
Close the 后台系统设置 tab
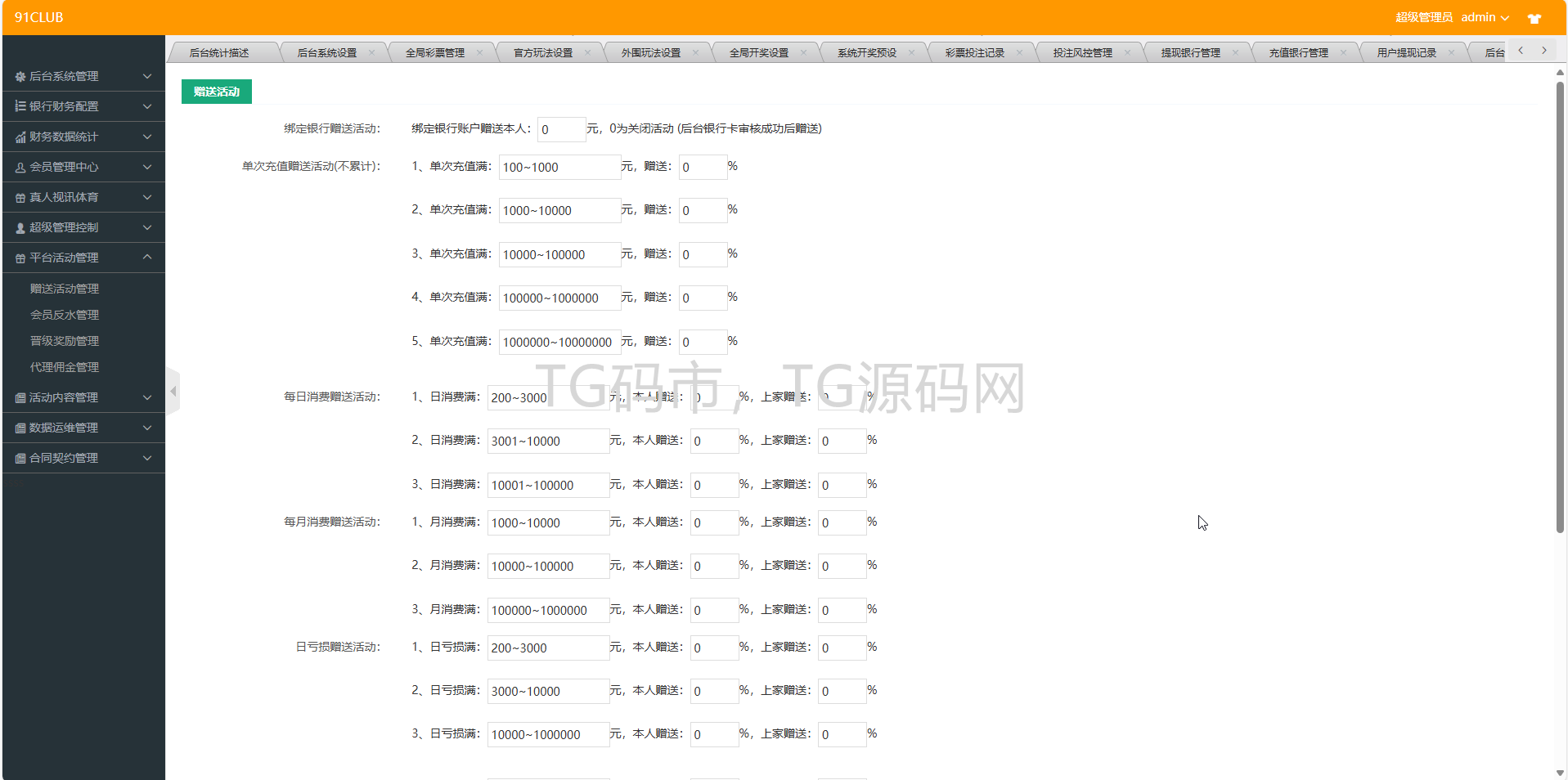(x=371, y=52)
